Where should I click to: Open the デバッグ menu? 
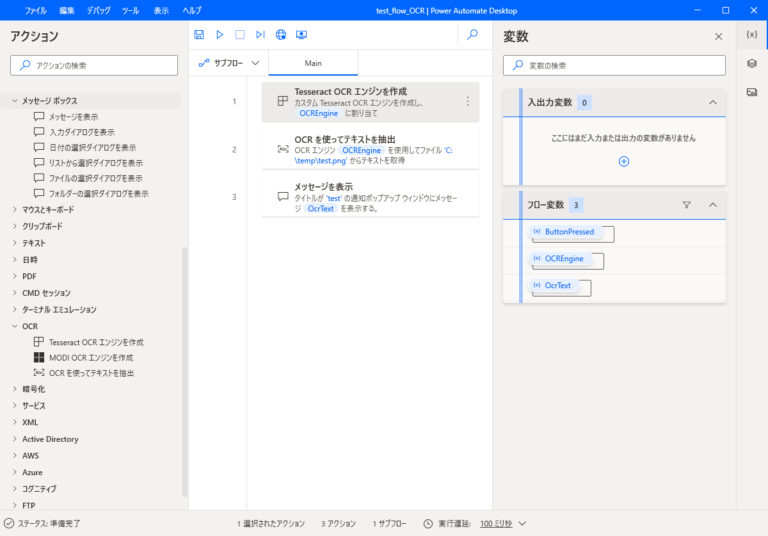[x=98, y=10]
